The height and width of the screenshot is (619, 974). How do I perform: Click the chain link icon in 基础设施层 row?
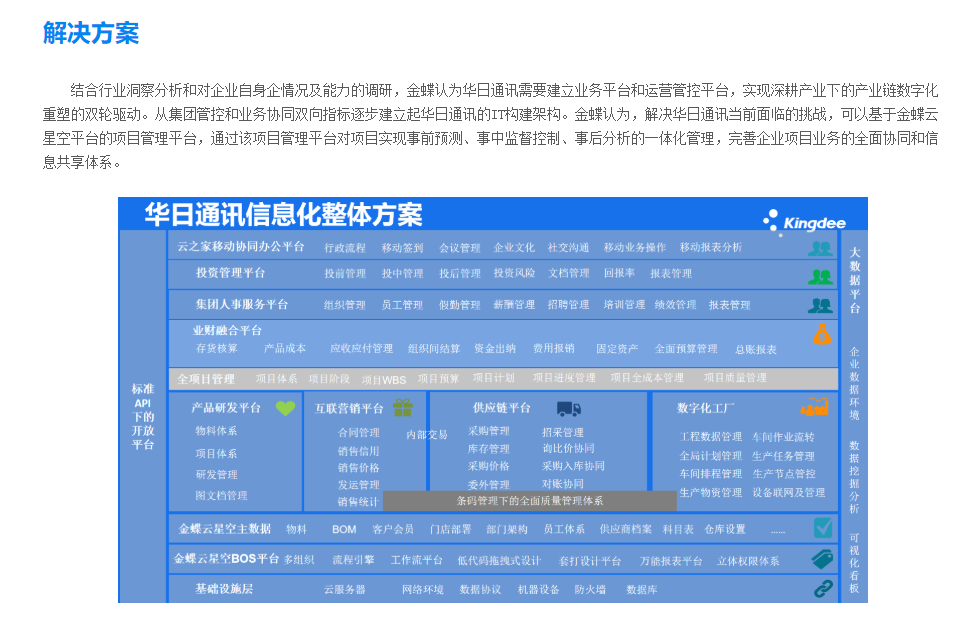pyautogui.click(x=823, y=589)
